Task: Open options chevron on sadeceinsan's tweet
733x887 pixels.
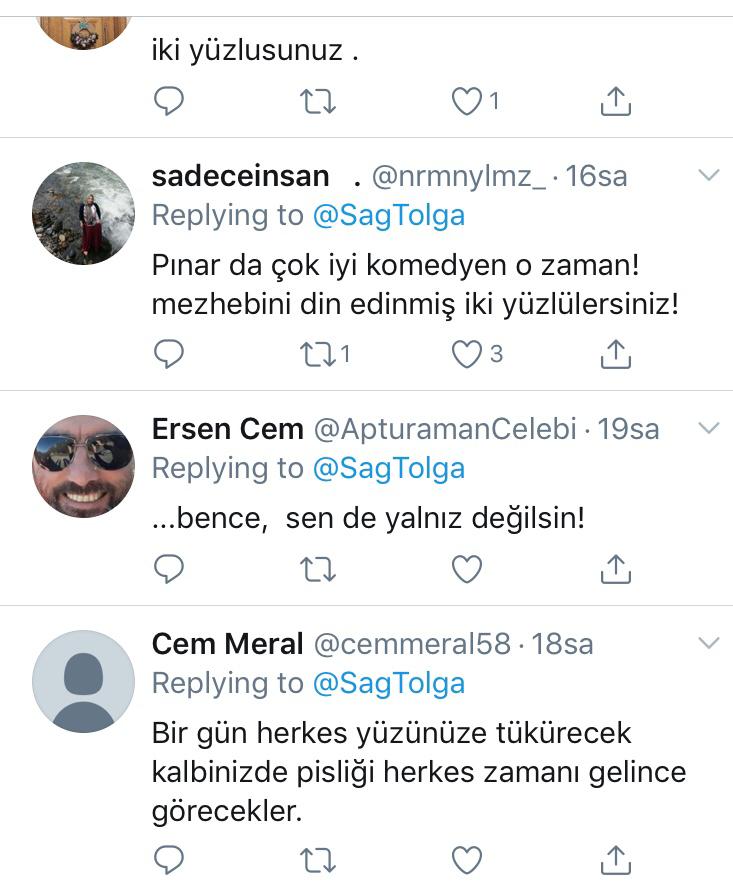Action: [708, 176]
